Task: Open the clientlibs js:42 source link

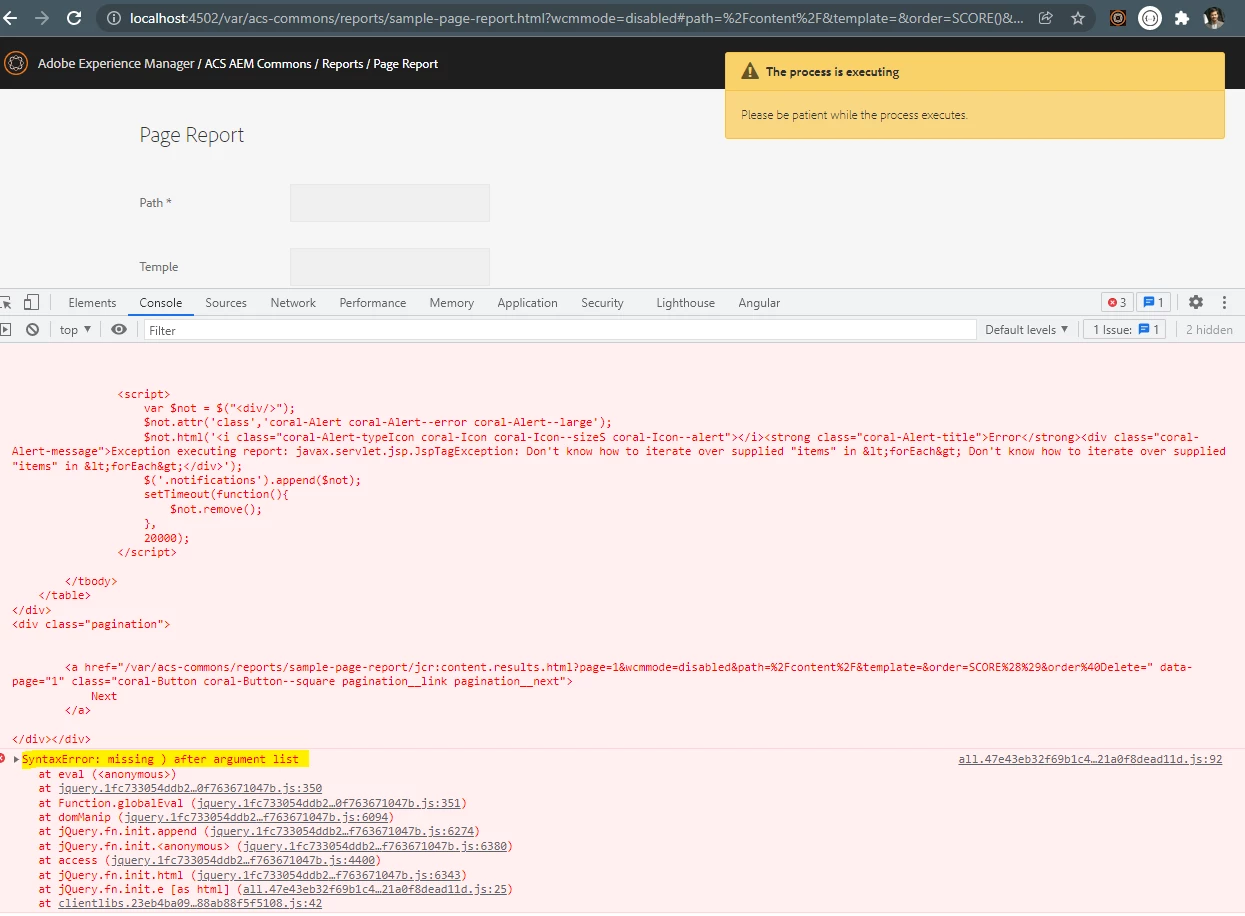Action: (190, 903)
